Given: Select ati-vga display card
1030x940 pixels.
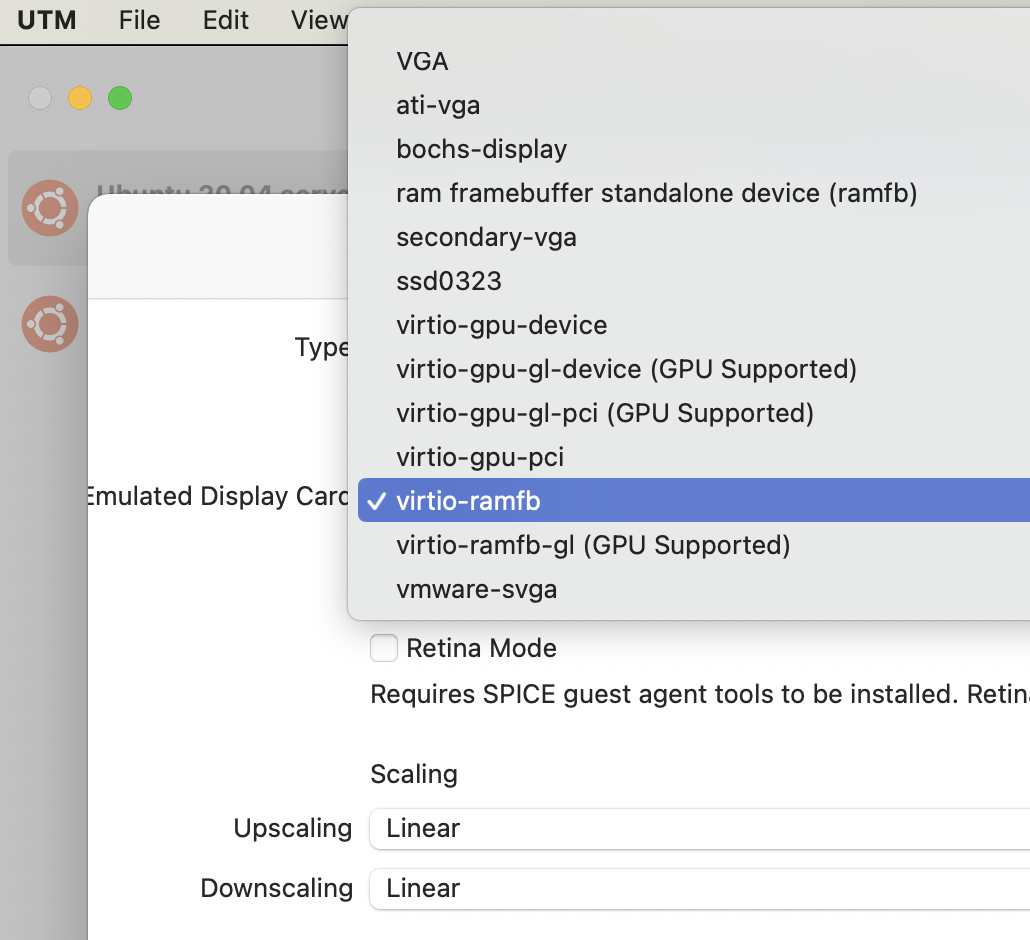Looking at the screenshot, I should (438, 105).
